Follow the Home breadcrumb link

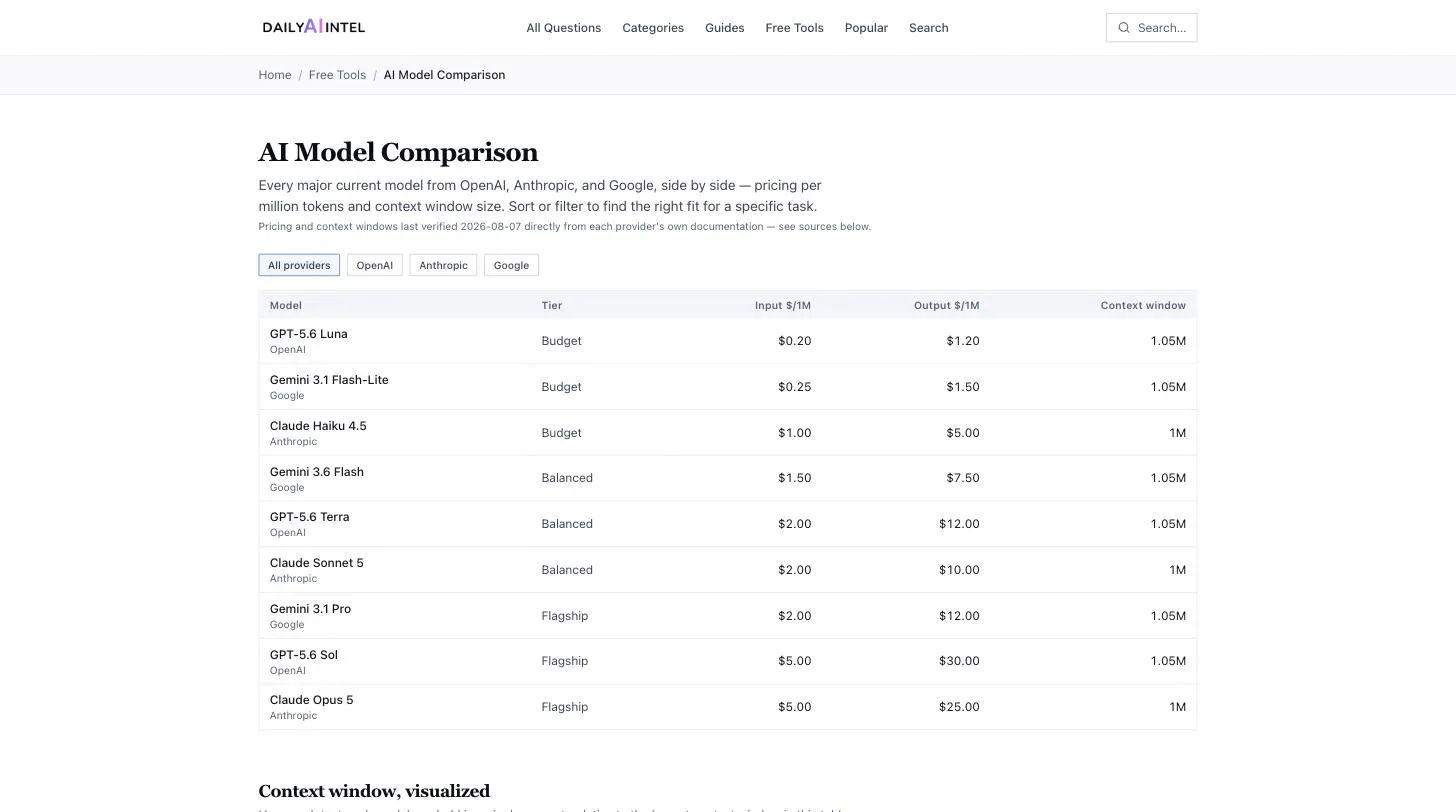(275, 75)
